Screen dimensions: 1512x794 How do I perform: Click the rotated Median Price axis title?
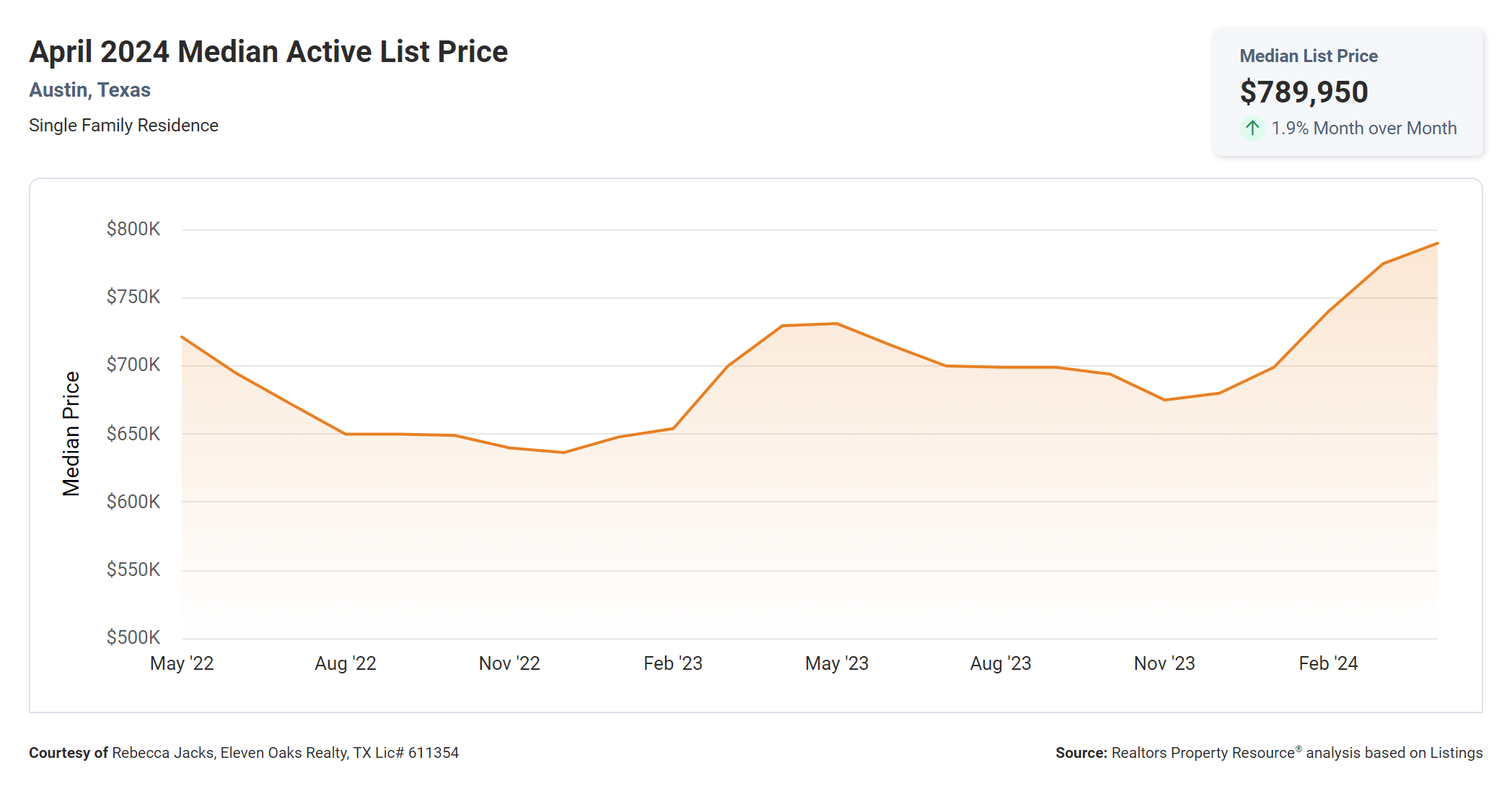coord(71,434)
